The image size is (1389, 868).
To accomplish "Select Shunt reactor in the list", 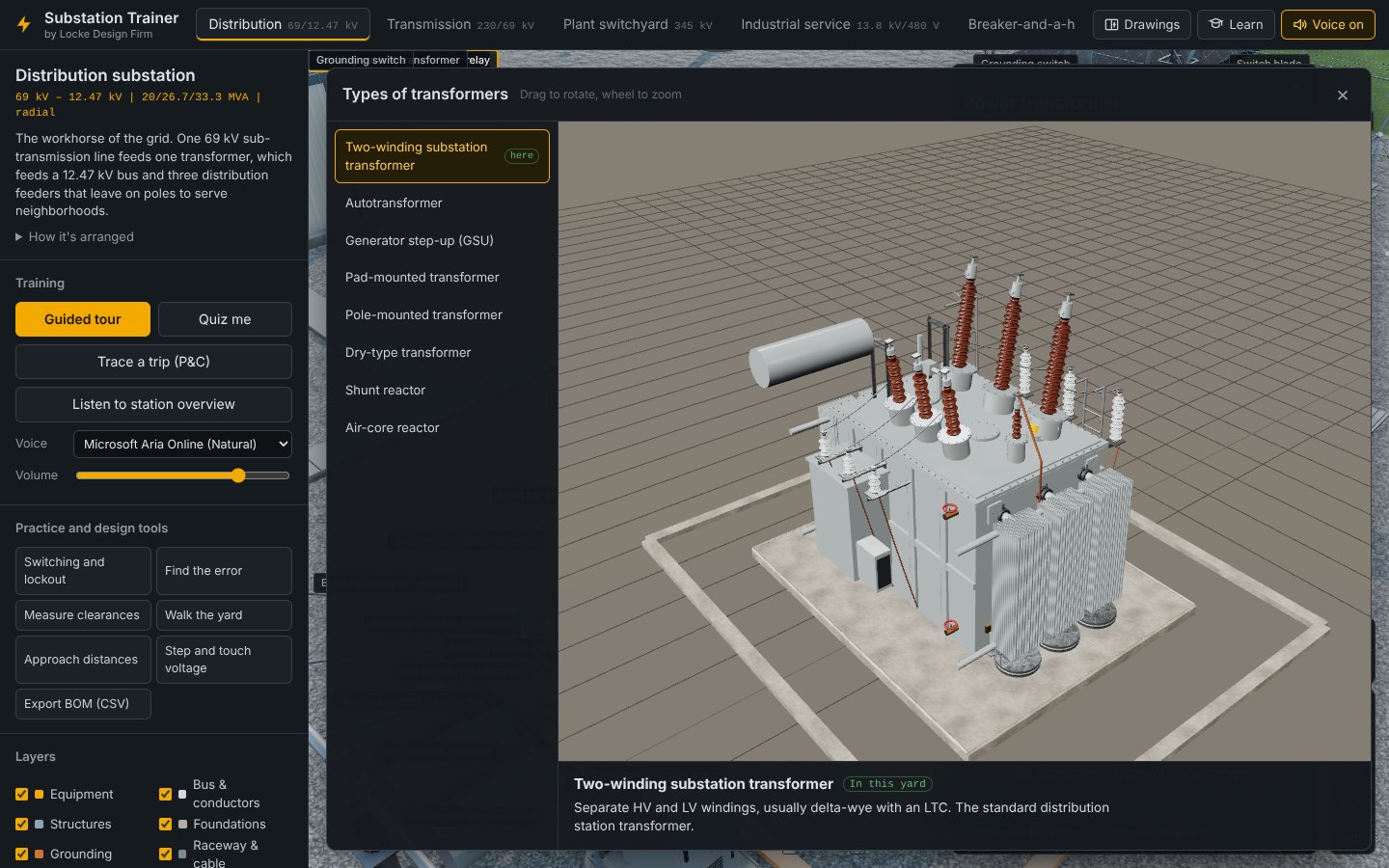I will pos(442,391).
